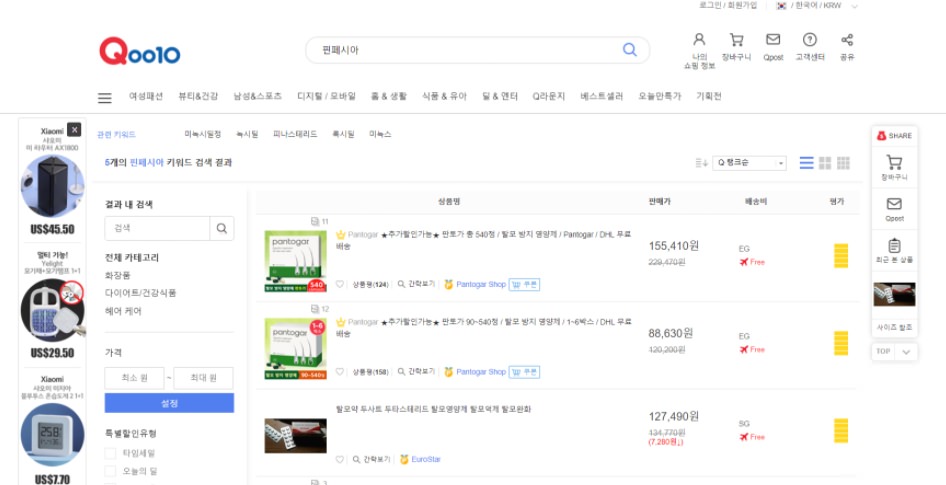Screen dimensions: 946x485
Task: Click 쿠폰 badge on Pantogar 90~540정 row
Action: tap(524, 372)
